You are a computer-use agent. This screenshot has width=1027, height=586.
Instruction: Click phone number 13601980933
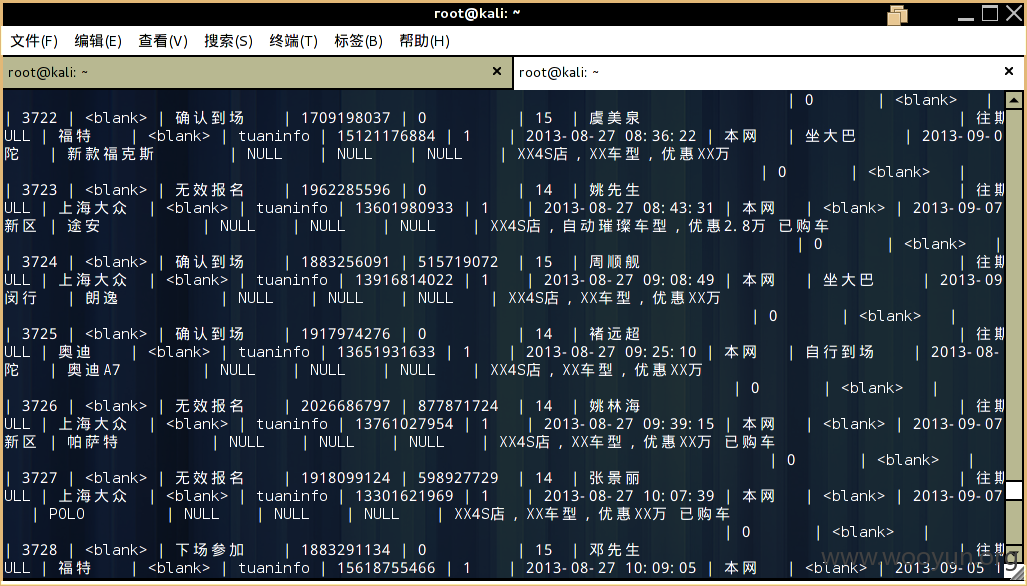click(404, 208)
